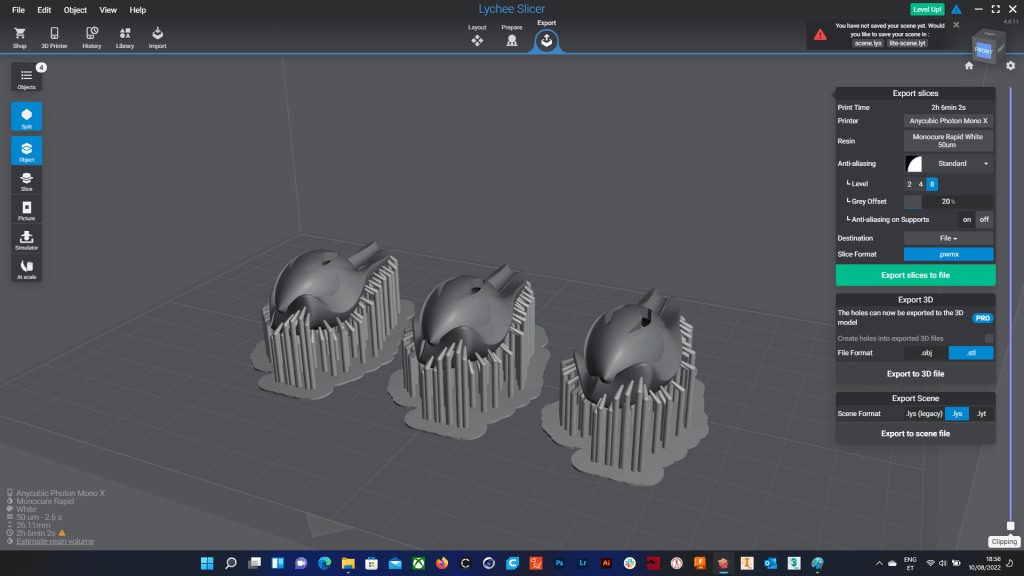Open the Library icon
Screen dimensions: 1024x576
pos(125,37)
